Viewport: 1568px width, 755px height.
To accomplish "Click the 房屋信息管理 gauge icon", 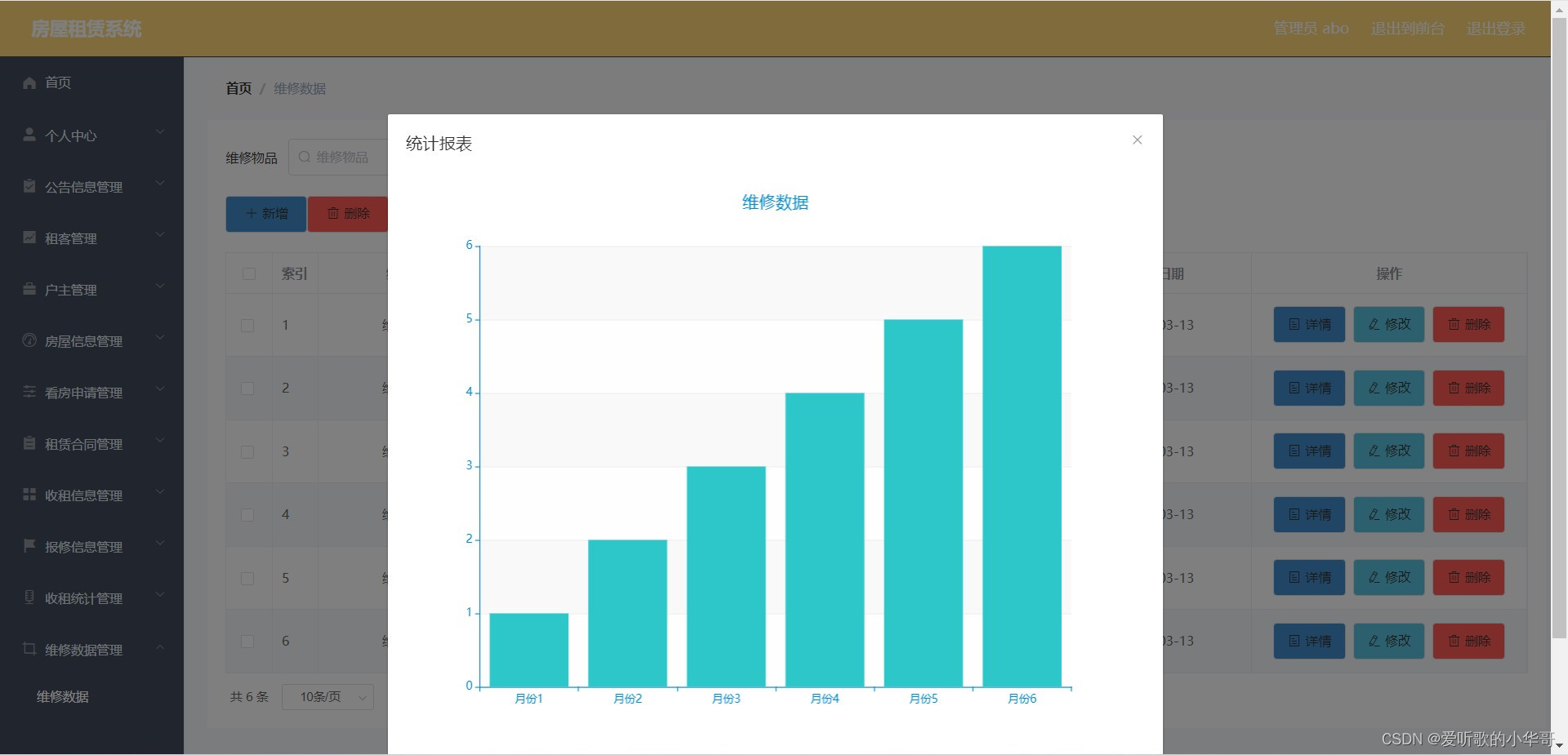I will tap(29, 340).
